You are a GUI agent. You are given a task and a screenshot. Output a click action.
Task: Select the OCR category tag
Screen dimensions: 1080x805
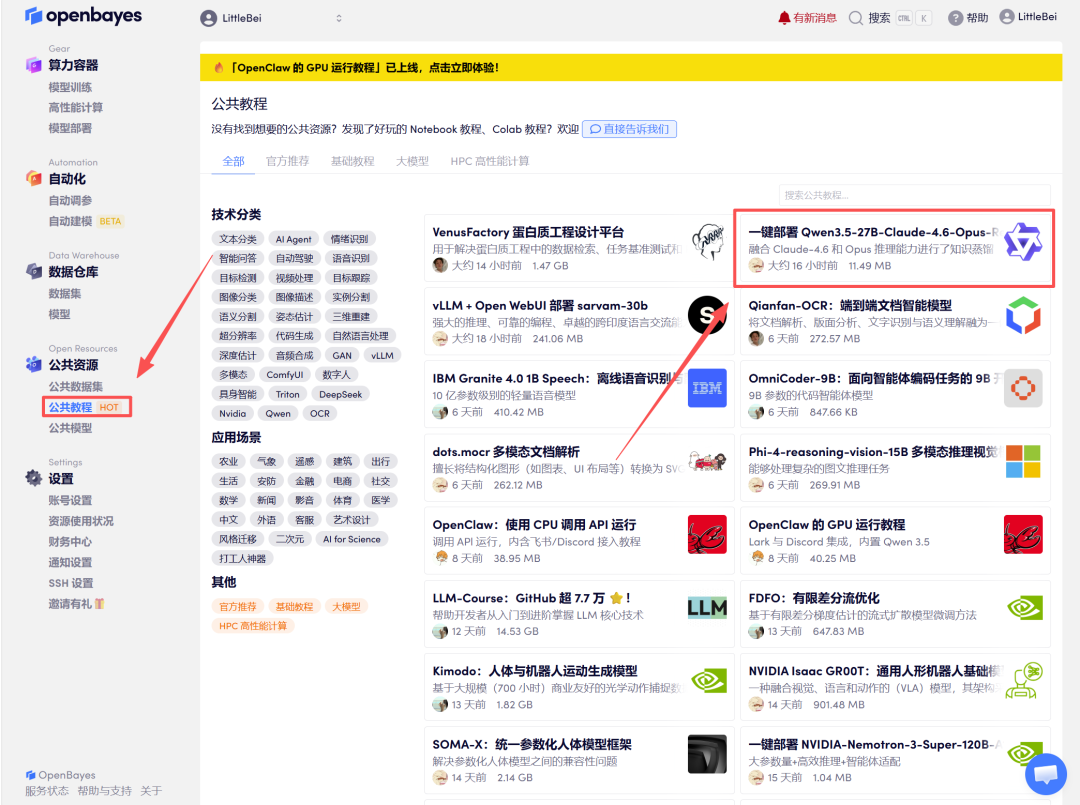[320, 413]
